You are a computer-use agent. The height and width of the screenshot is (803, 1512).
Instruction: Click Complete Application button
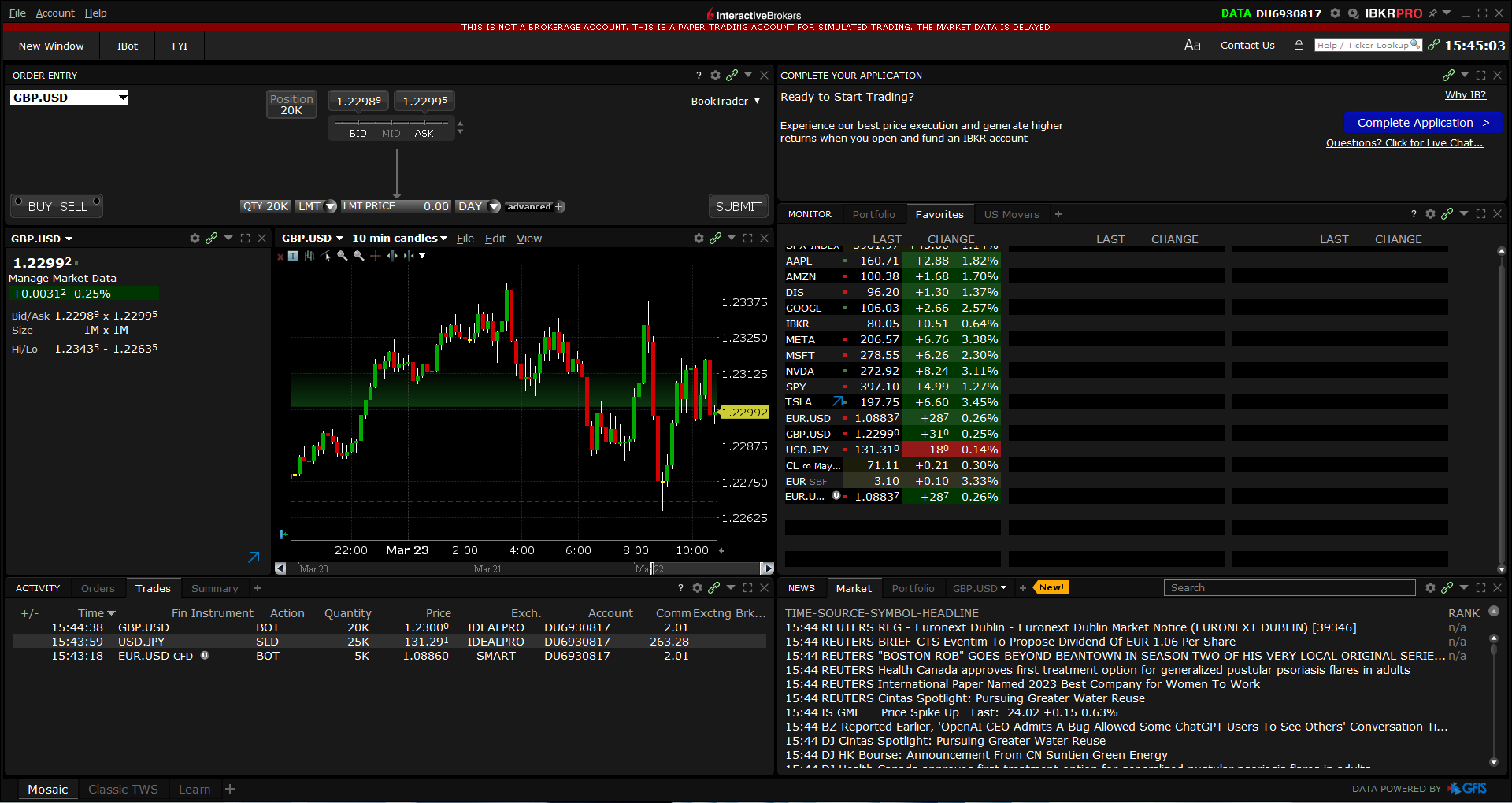click(x=1423, y=123)
